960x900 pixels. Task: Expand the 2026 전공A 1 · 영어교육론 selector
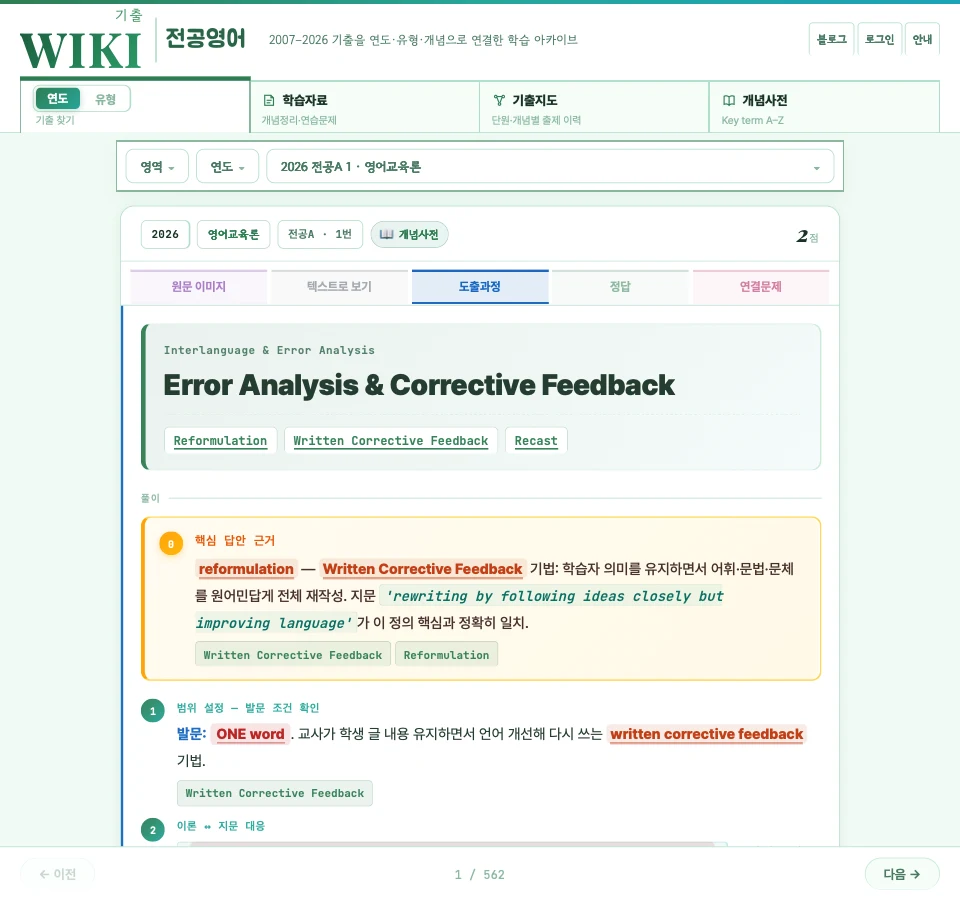pos(550,167)
